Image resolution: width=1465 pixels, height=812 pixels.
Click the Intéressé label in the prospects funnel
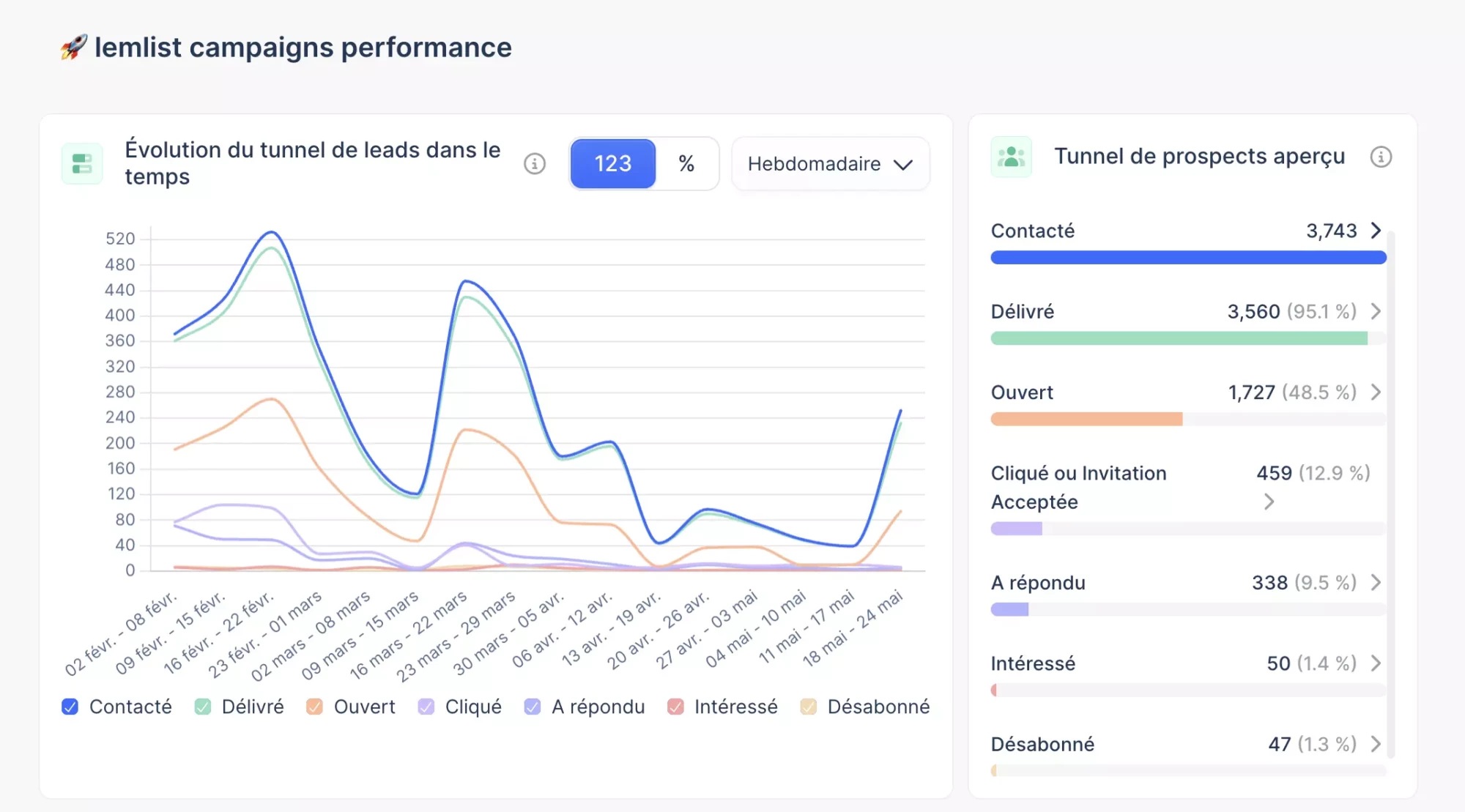tap(1033, 663)
